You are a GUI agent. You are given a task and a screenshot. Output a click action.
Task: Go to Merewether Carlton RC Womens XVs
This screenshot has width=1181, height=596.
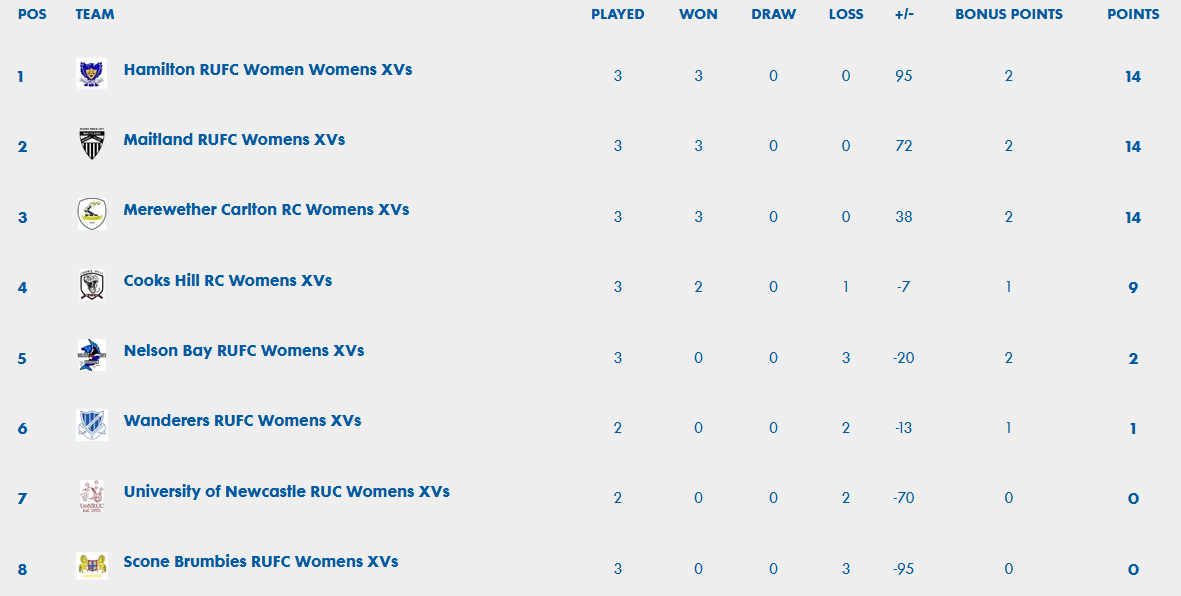tap(267, 209)
